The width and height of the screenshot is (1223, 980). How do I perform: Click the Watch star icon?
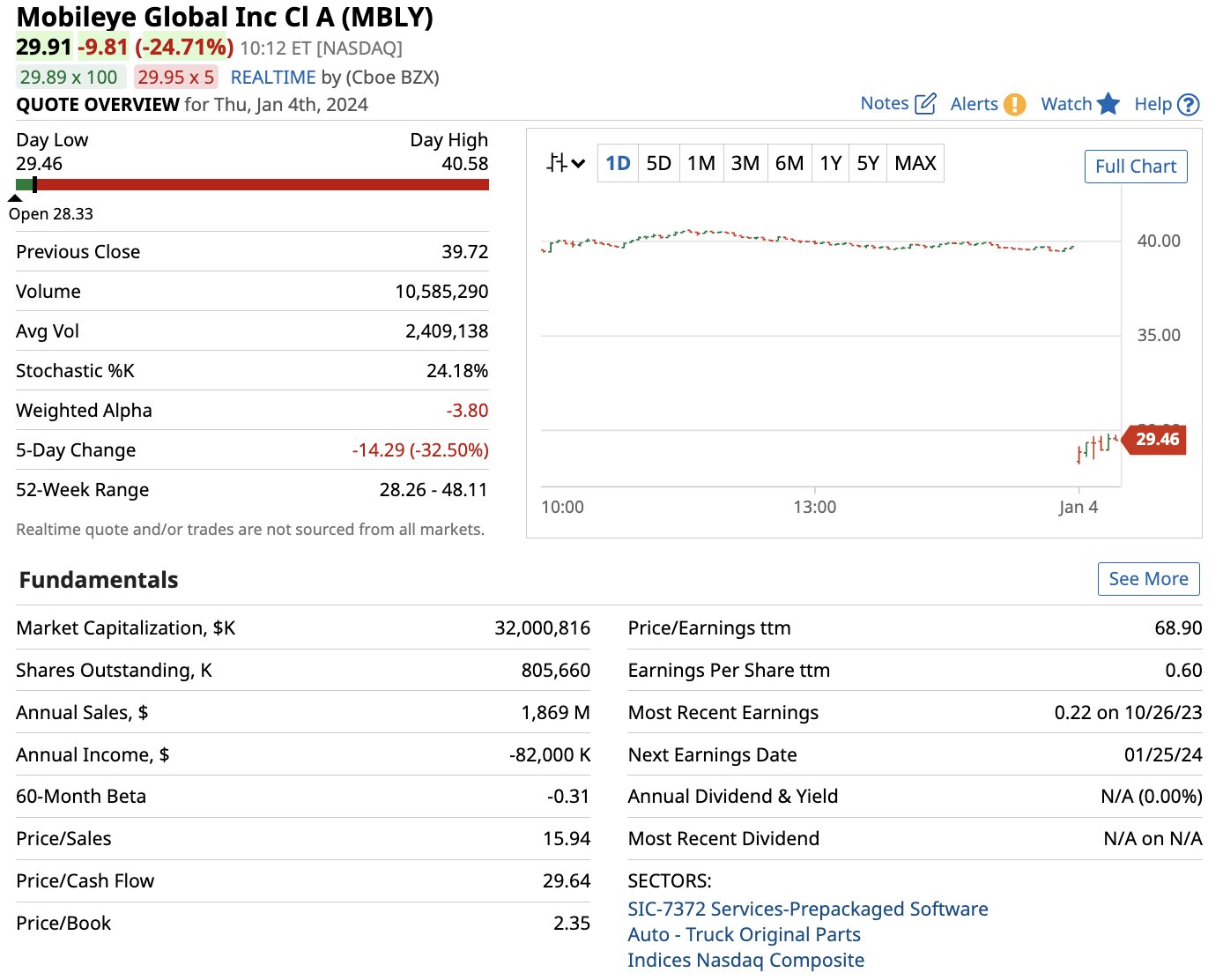click(1108, 104)
